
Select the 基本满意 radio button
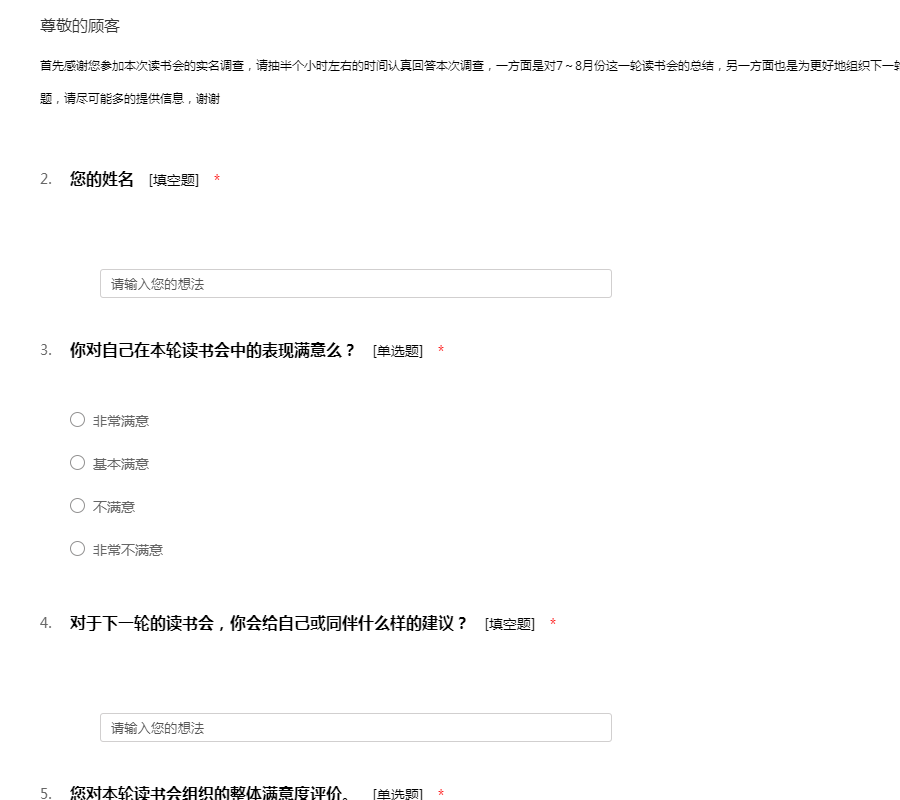[77, 463]
